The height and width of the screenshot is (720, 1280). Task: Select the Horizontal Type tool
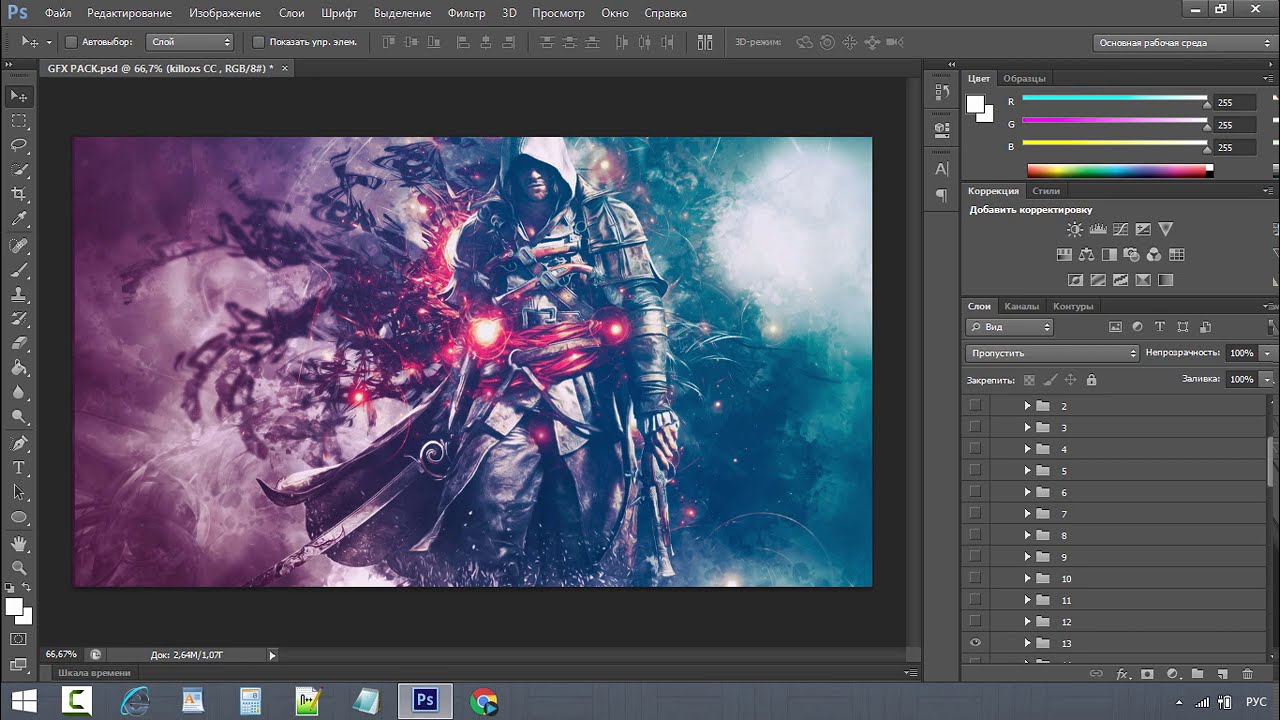pyautogui.click(x=19, y=468)
